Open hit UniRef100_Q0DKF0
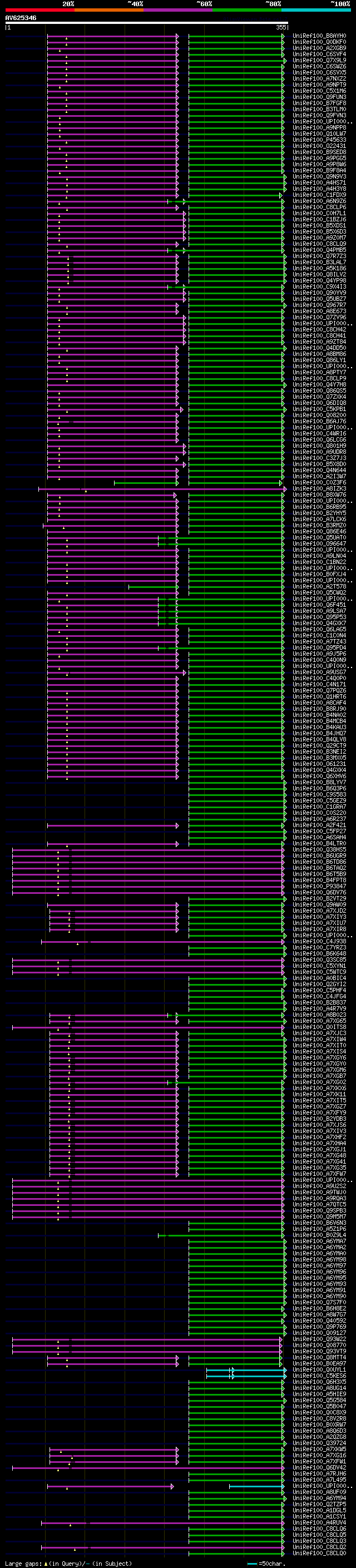Viewport: 356px width, 1568px height. coord(319,42)
